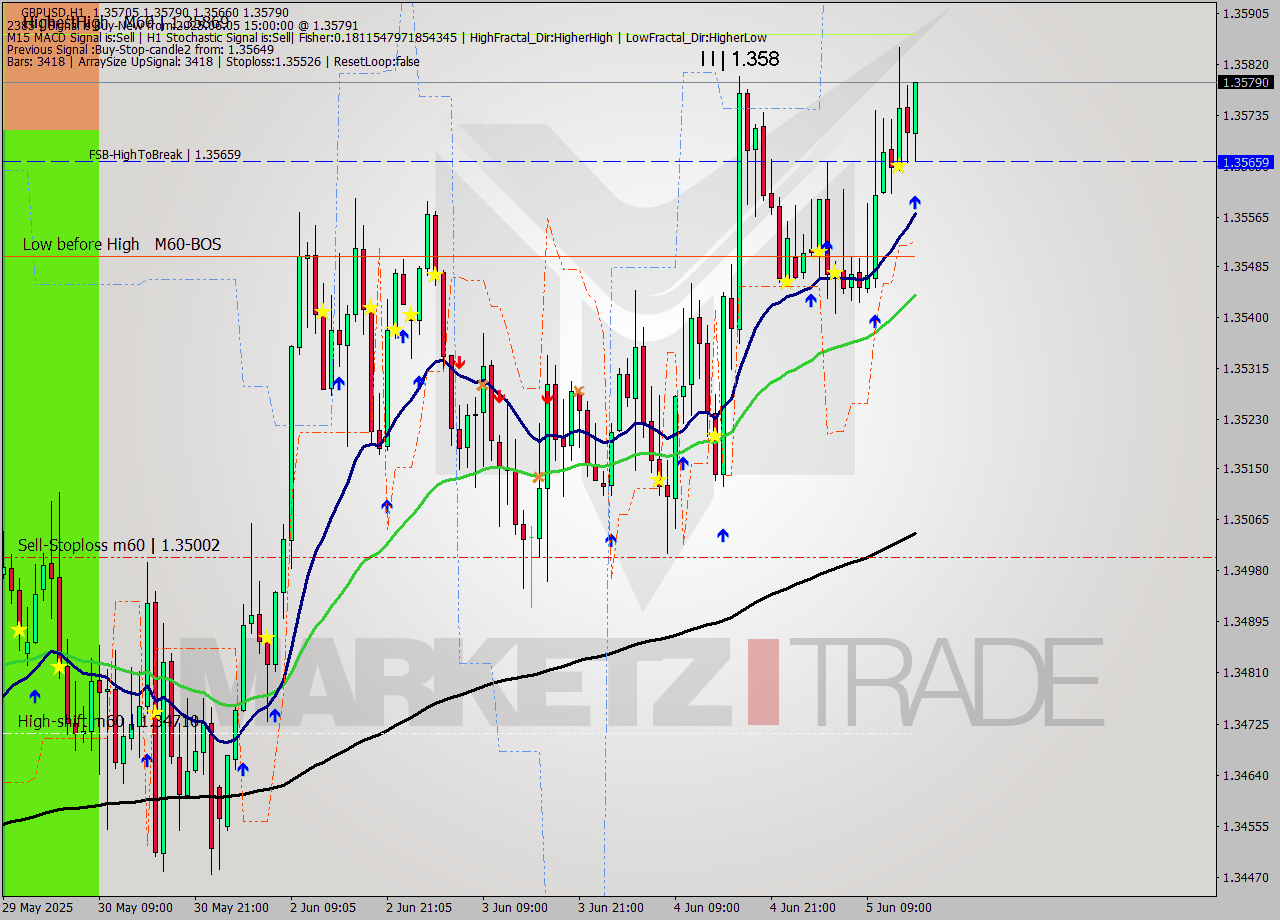Click the black 1.35790 price tag on the axis
This screenshot has width=1280, height=920.
1243,84
